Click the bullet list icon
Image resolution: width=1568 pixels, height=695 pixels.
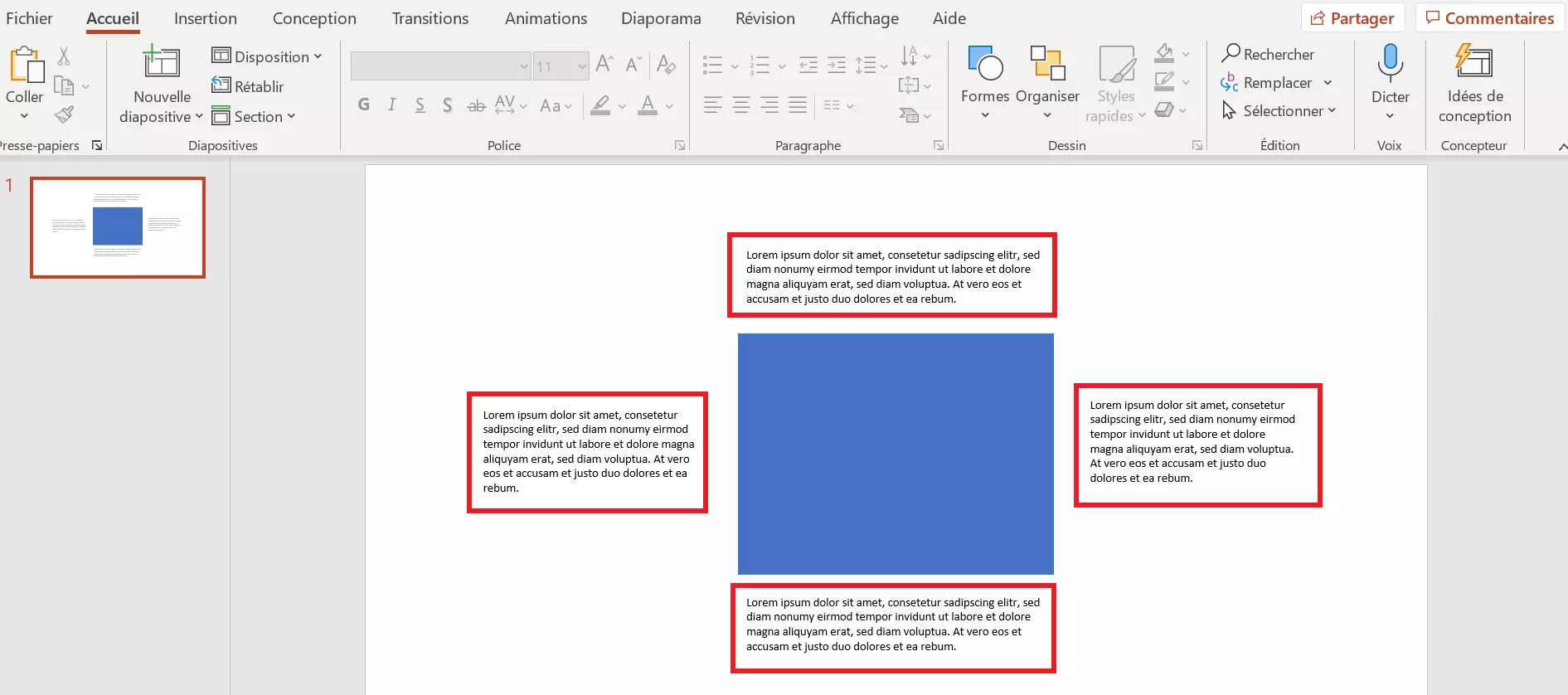(x=713, y=65)
